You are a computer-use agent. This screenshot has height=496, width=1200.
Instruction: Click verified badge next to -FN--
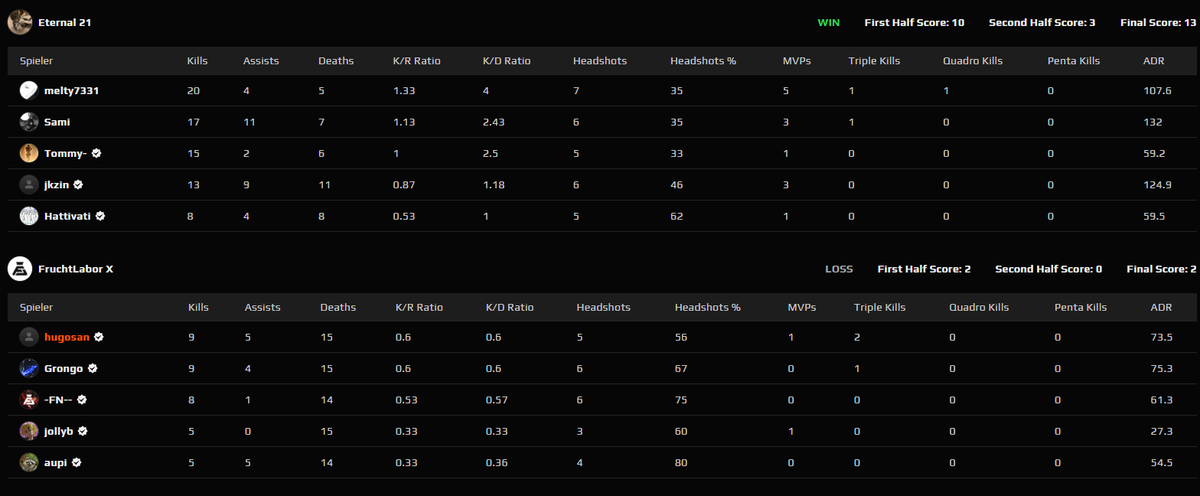[82, 399]
